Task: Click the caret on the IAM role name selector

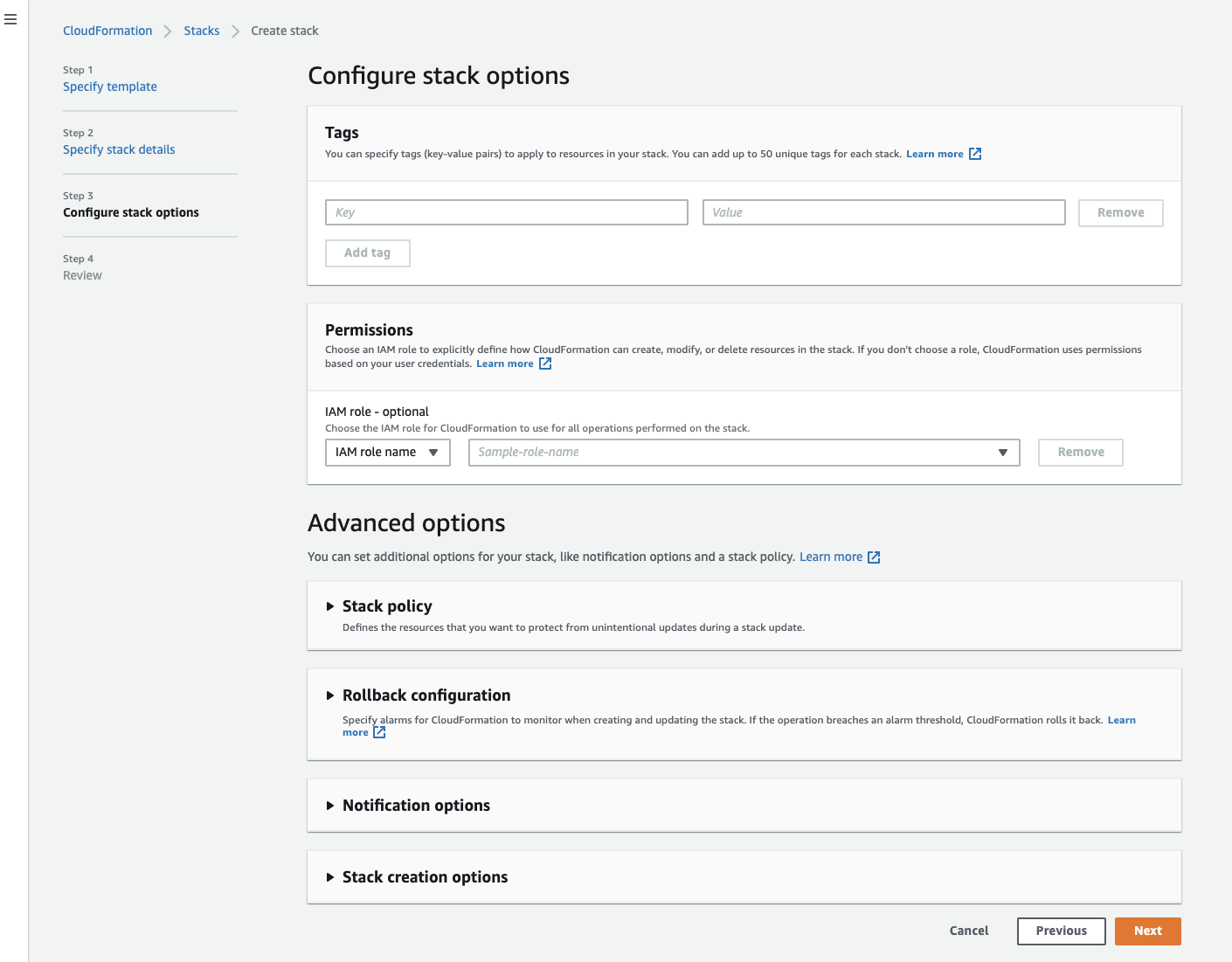Action: 434,452
